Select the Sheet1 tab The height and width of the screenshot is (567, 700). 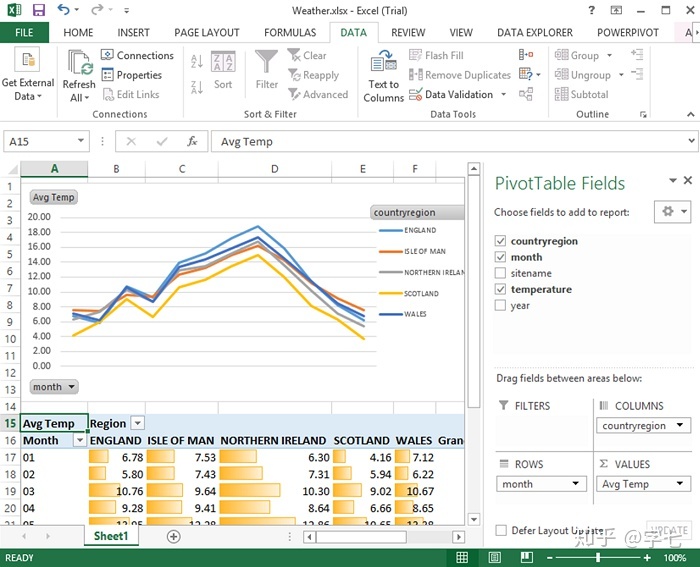(111, 536)
